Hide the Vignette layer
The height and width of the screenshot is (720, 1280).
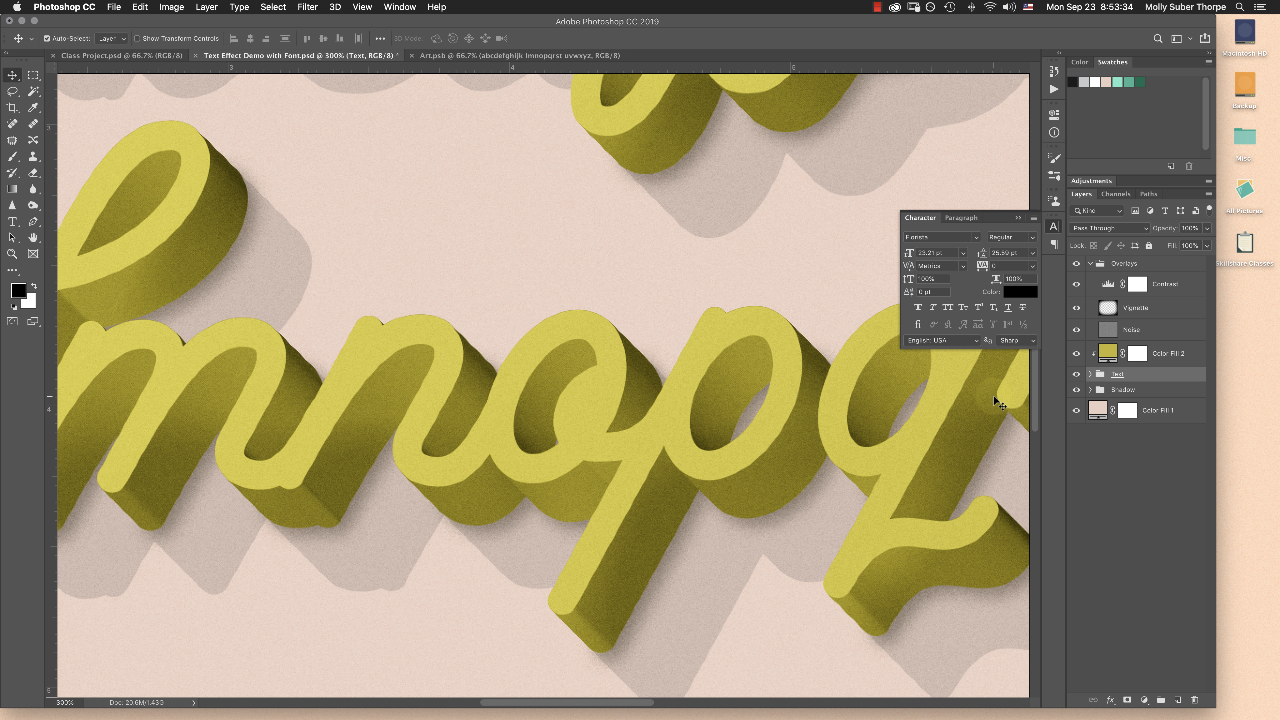[x=1076, y=308]
